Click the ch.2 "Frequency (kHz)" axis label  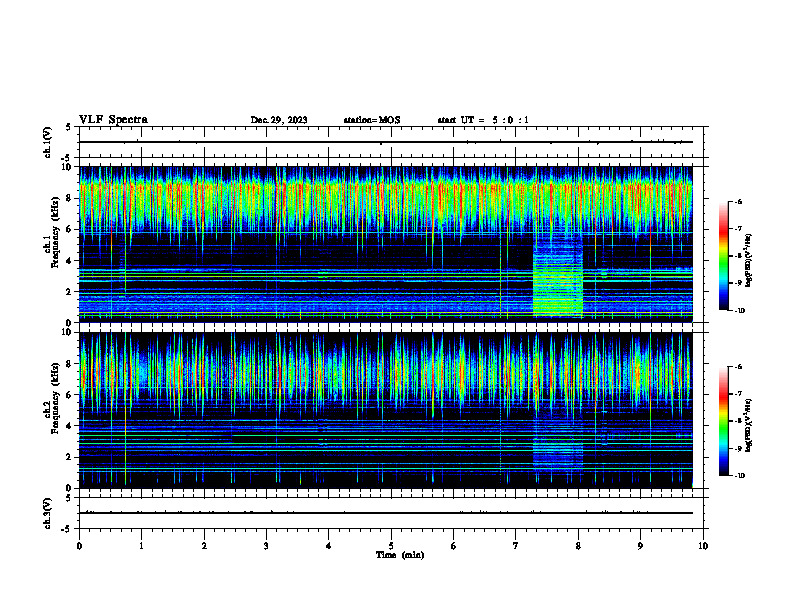(53, 398)
